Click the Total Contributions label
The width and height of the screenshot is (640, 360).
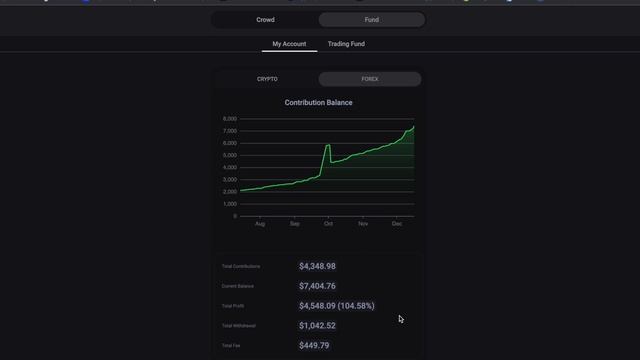click(x=241, y=267)
